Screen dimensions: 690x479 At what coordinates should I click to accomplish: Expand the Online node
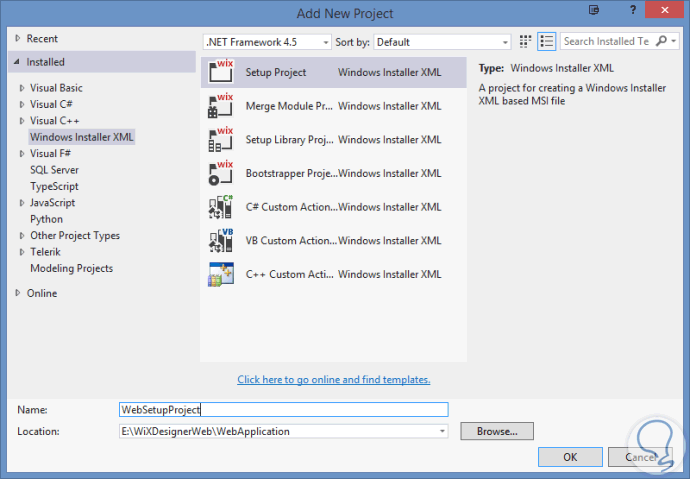click(18, 293)
